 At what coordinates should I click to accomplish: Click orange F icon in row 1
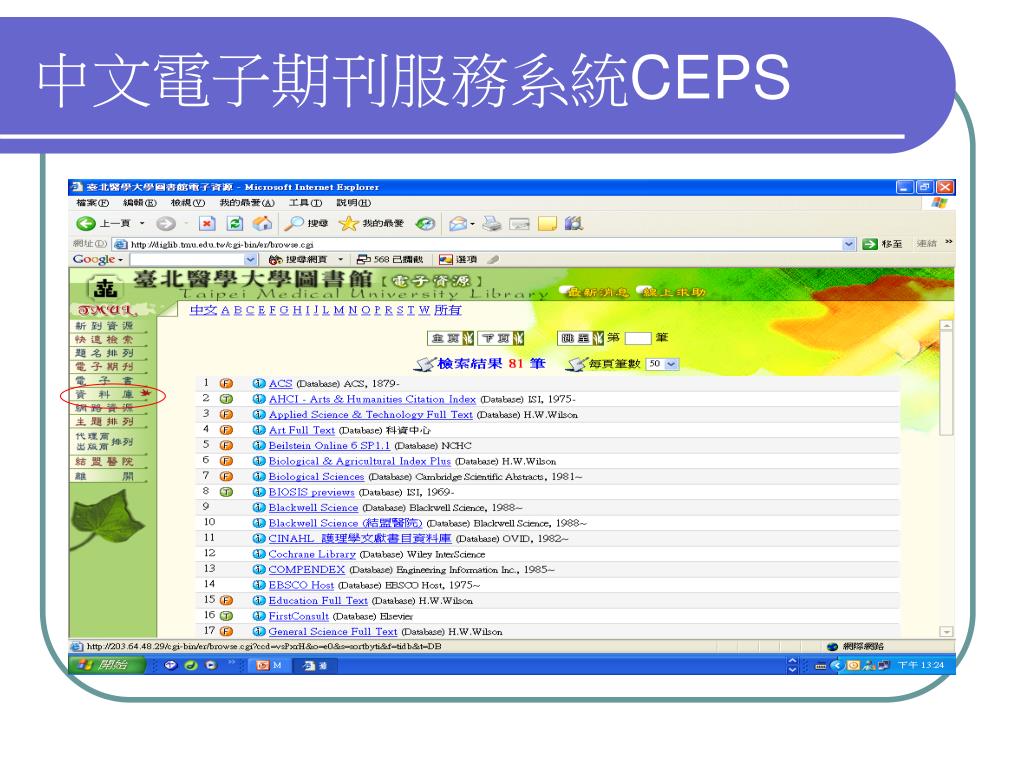click(226, 383)
